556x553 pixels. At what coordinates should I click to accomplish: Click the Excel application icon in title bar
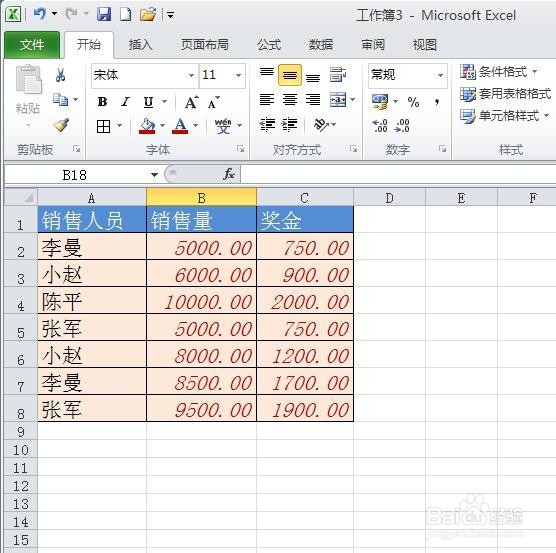click(13, 15)
